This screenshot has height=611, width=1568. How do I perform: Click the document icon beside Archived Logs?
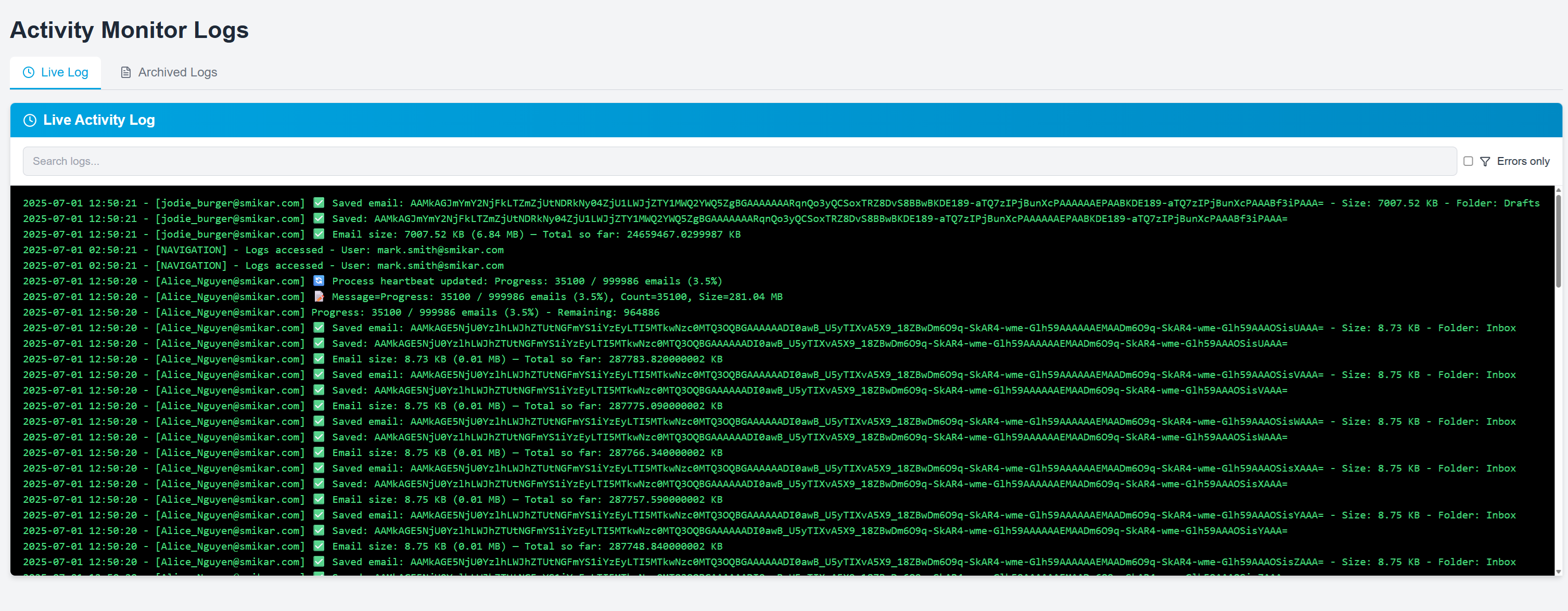point(126,72)
